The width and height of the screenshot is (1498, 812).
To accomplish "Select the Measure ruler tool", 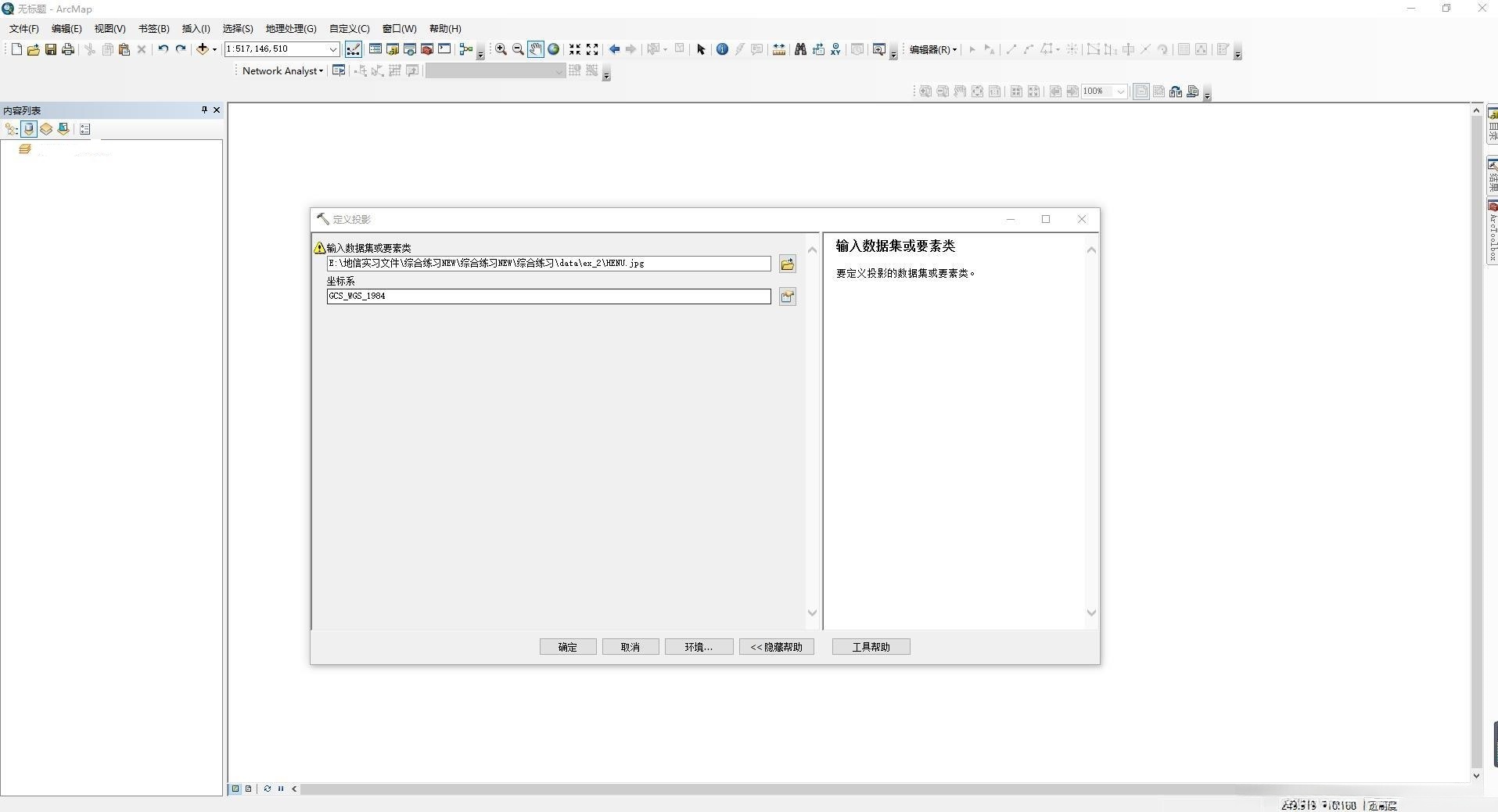I will (x=779, y=49).
